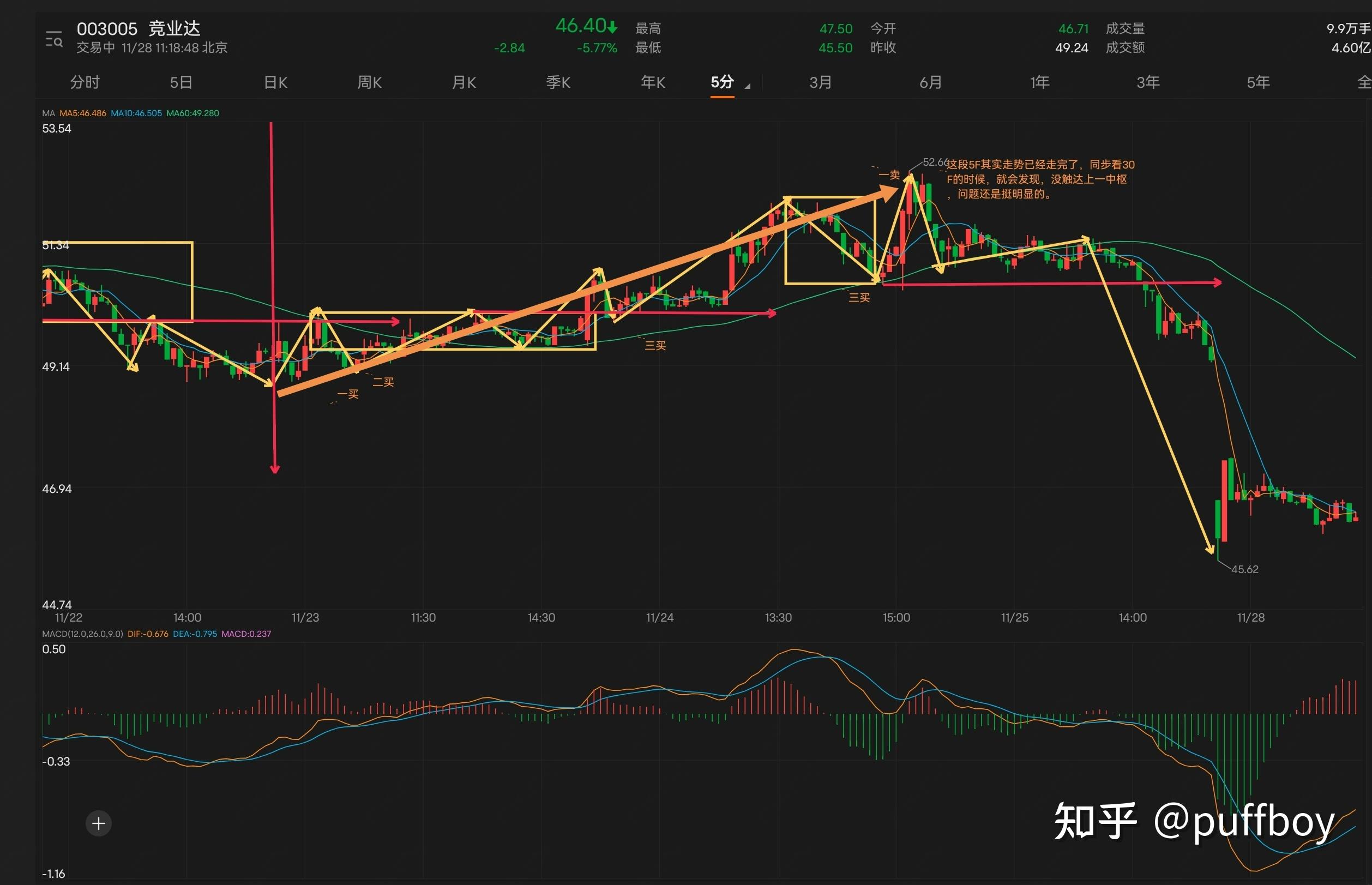Click the change percent -5.77%
Viewport: 1372px width, 885px height.
597,47
